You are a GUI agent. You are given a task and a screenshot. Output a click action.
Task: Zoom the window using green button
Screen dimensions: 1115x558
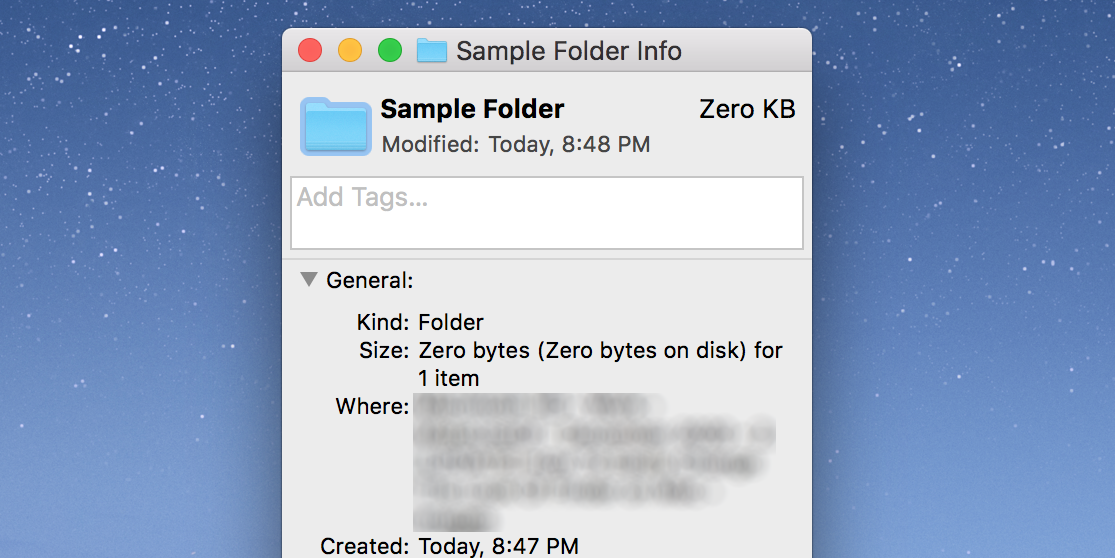coord(389,51)
